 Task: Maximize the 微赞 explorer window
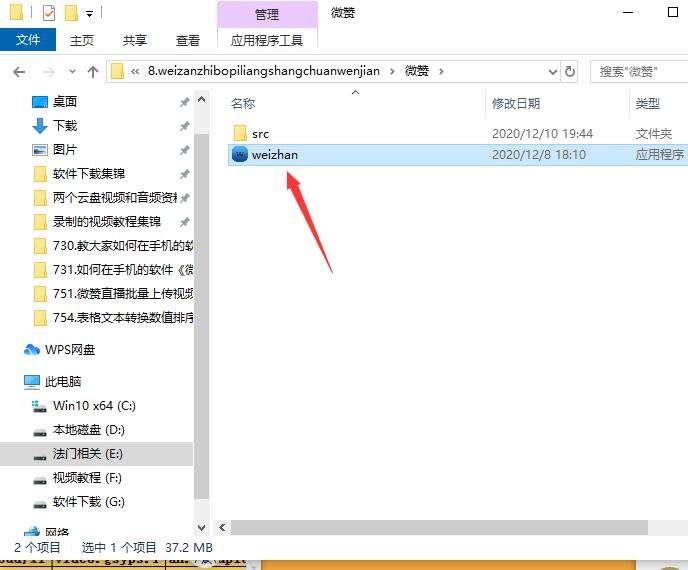click(673, 12)
